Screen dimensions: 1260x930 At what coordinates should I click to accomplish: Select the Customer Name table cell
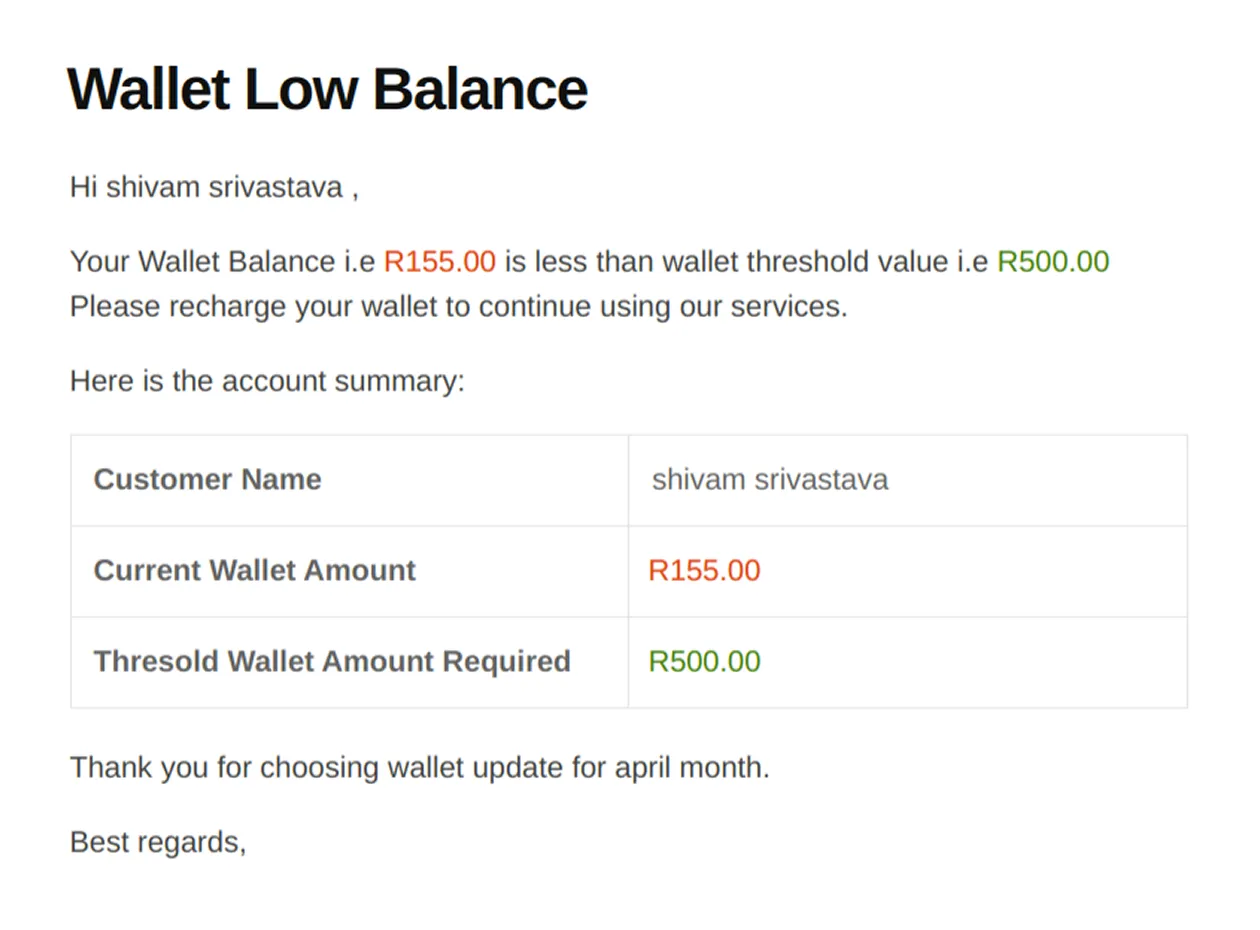click(349, 480)
